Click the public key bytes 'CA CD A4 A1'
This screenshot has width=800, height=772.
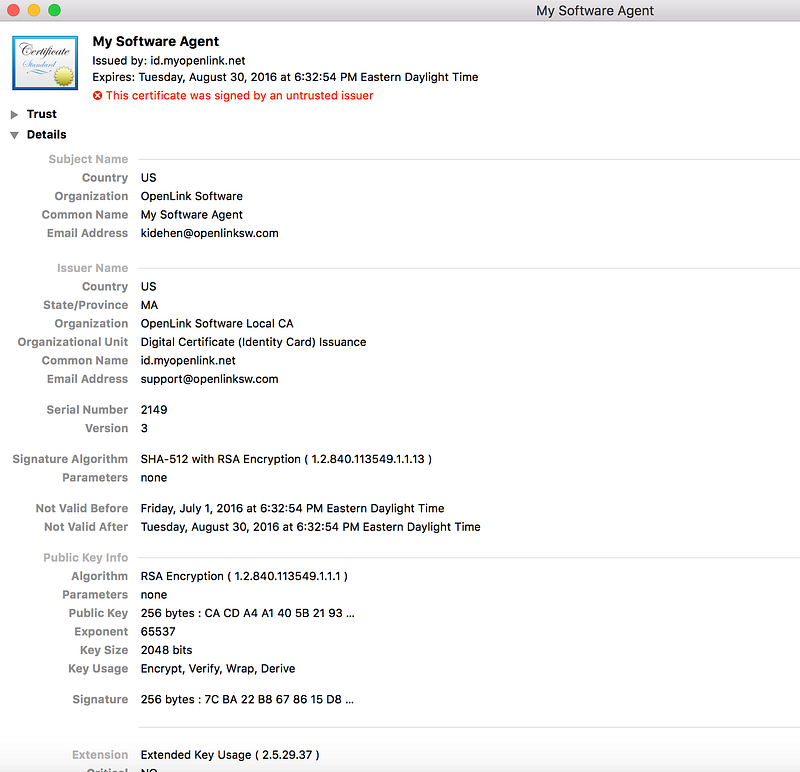pos(239,613)
